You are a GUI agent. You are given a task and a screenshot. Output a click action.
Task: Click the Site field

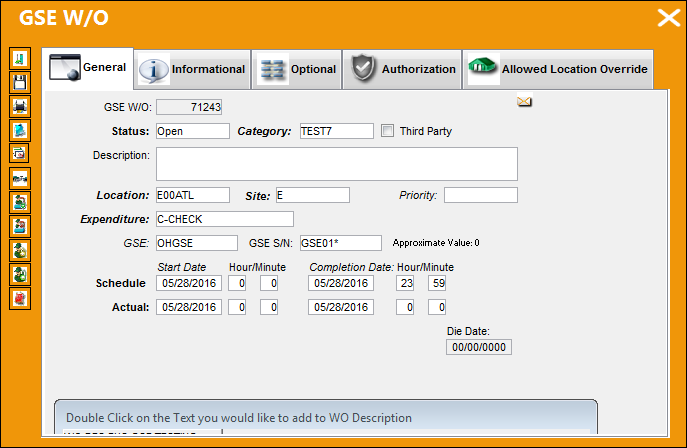[x=313, y=195]
